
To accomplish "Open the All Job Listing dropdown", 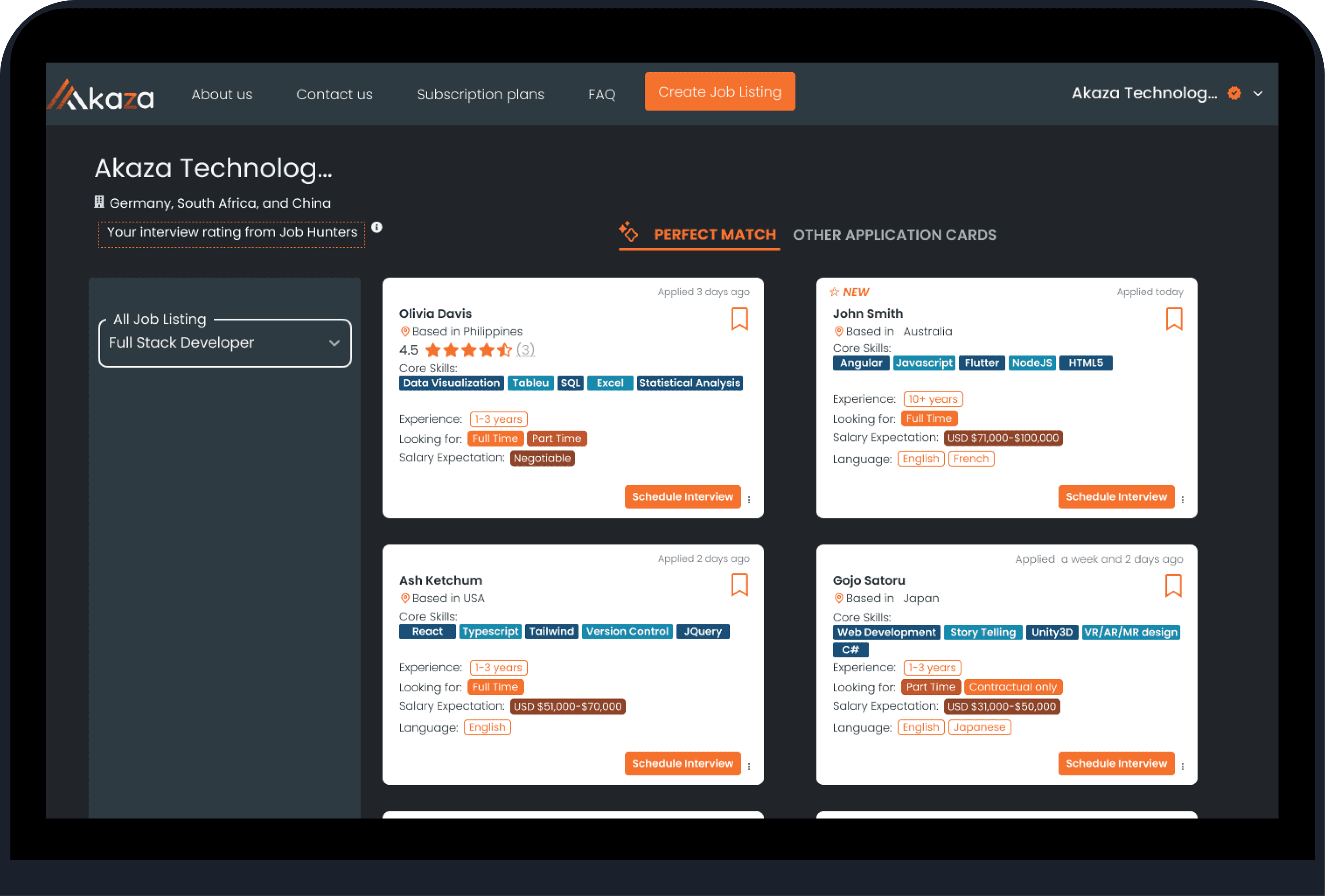I will (225, 343).
